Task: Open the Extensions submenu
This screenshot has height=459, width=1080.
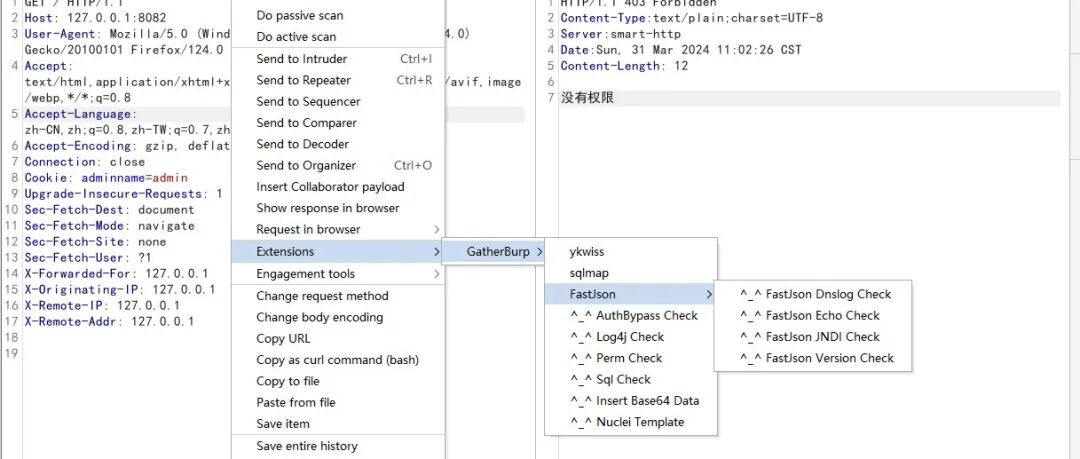Action: [x=338, y=252]
